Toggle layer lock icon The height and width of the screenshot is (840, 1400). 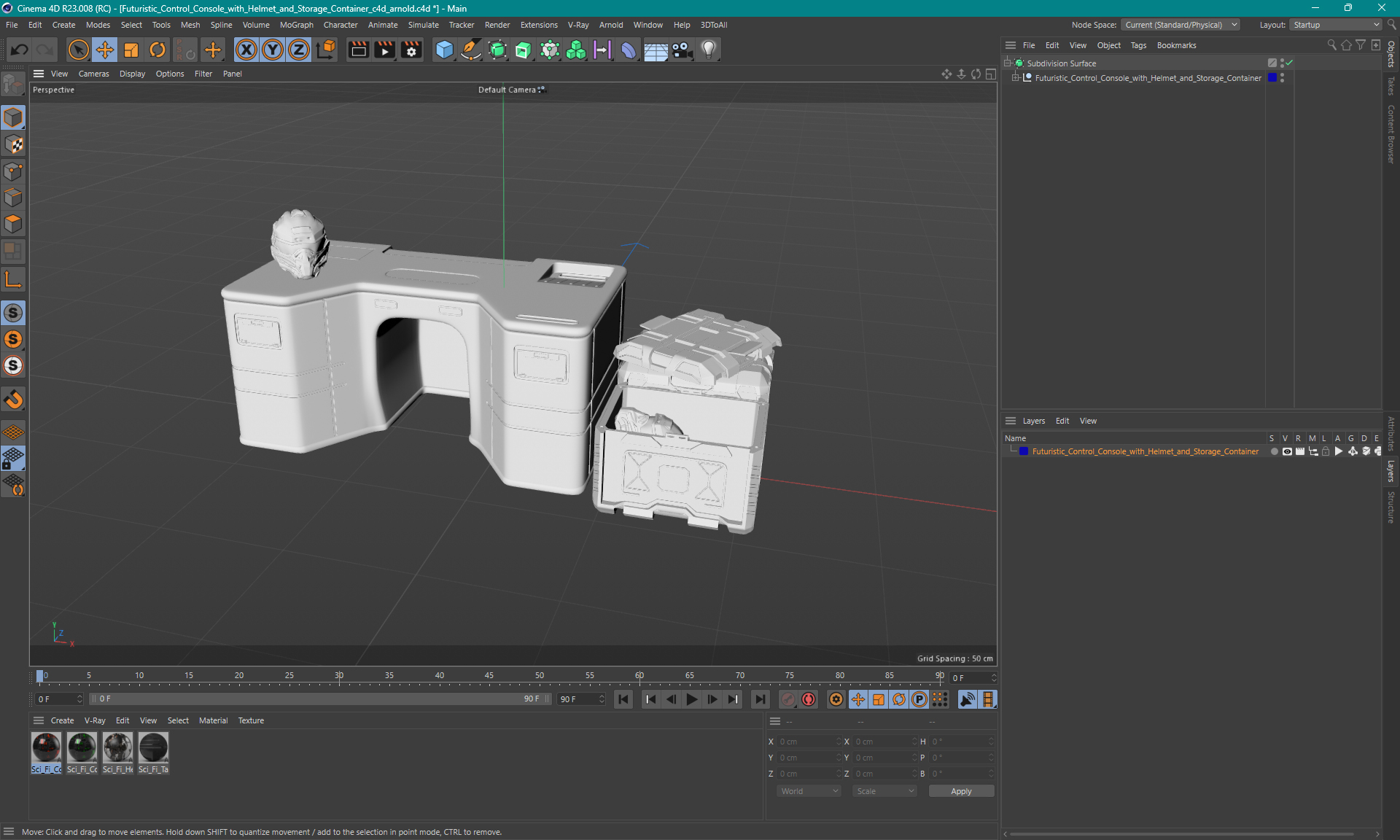click(1326, 451)
